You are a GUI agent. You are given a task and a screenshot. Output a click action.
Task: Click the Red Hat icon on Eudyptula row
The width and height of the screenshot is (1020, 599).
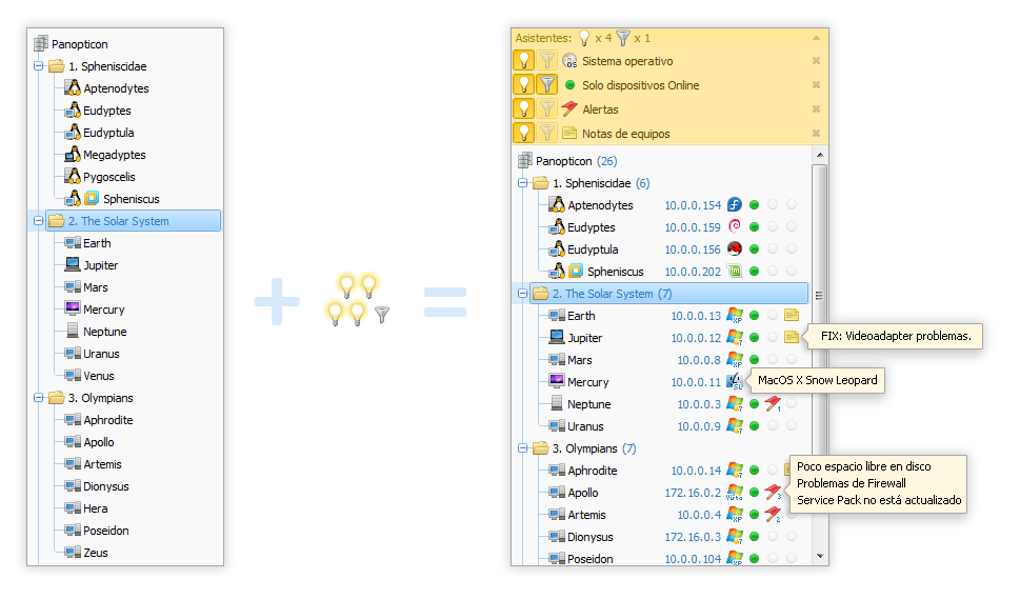coord(734,249)
